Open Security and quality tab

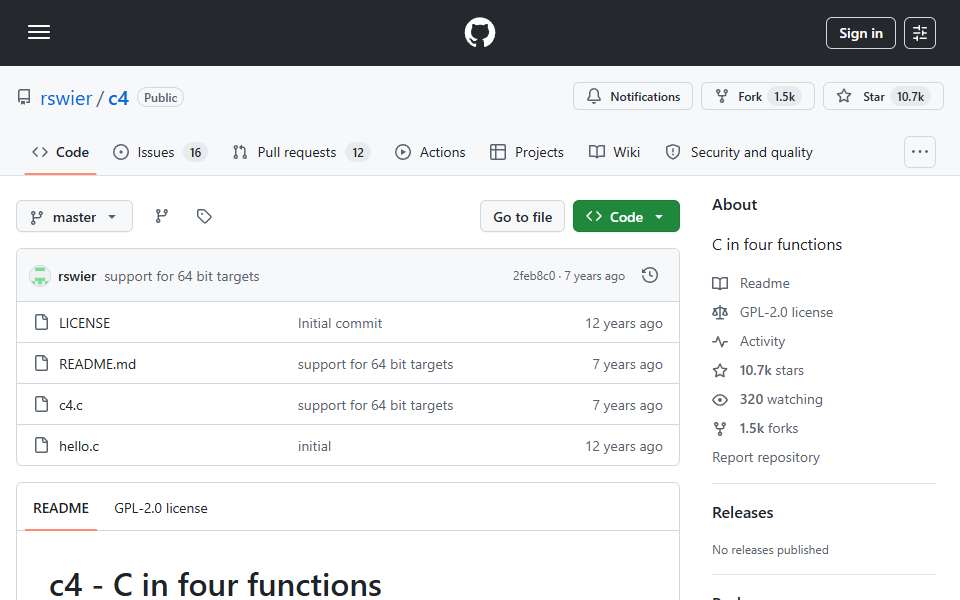(x=739, y=152)
